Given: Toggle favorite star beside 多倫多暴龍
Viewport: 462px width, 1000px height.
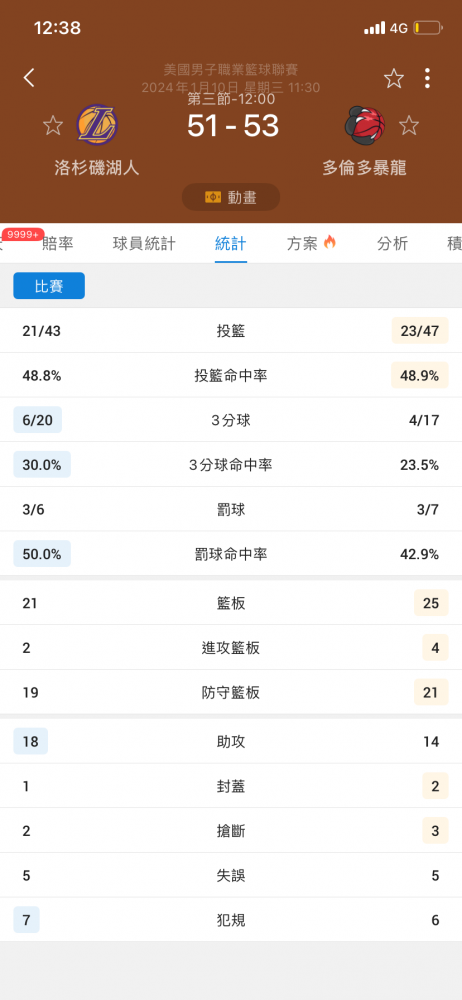Looking at the screenshot, I should [409, 125].
